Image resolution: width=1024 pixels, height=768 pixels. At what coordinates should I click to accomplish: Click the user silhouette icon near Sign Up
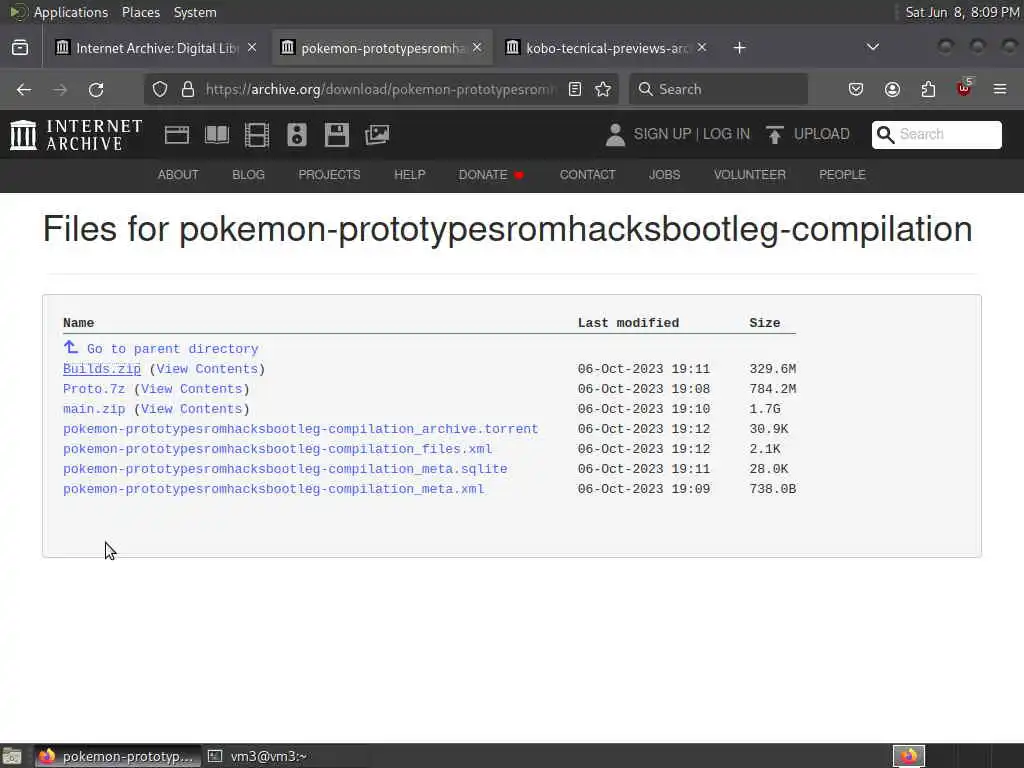pos(615,135)
